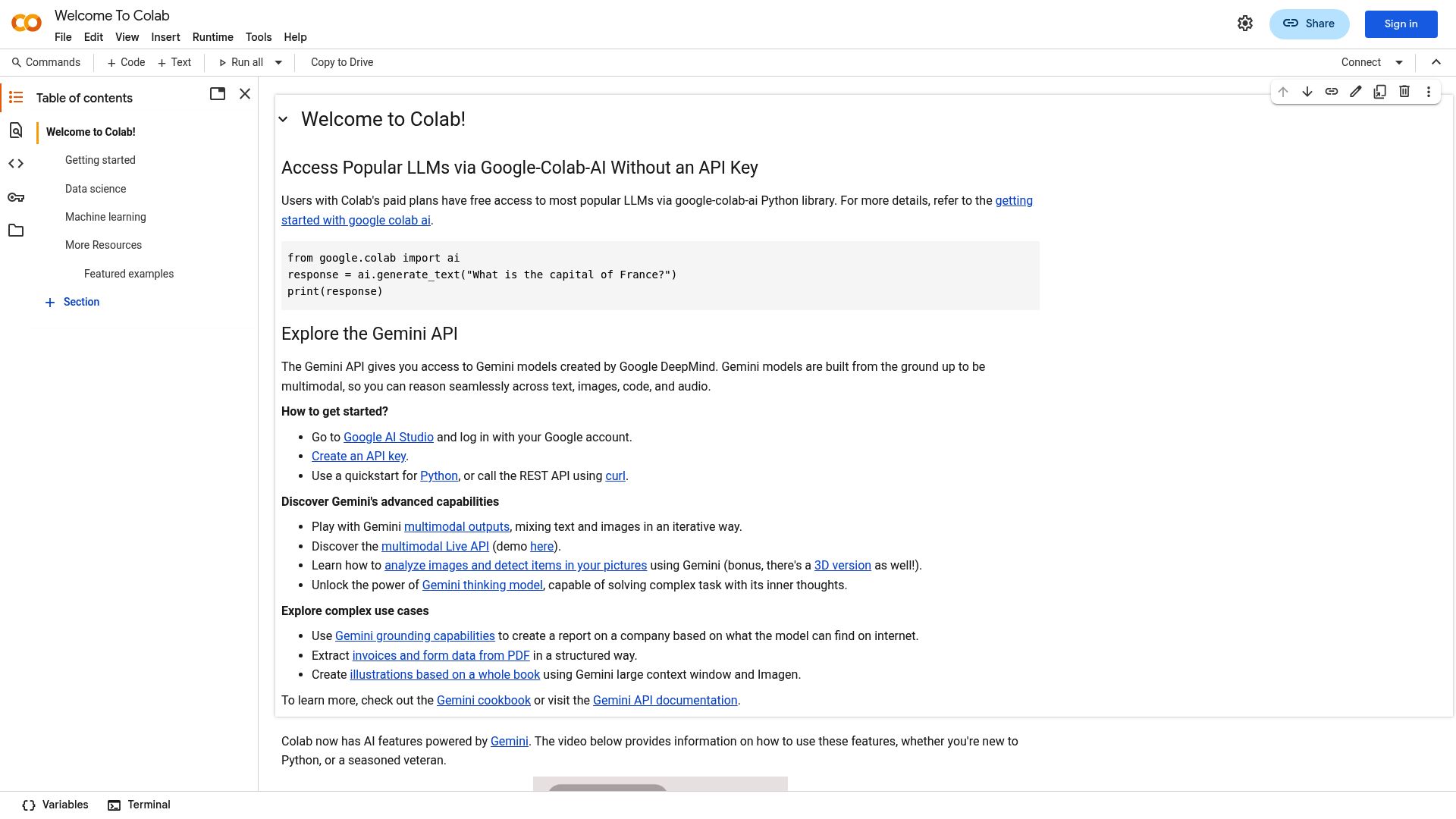Open the Variables panel
The image size is (1456, 819).
pyautogui.click(x=55, y=805)
